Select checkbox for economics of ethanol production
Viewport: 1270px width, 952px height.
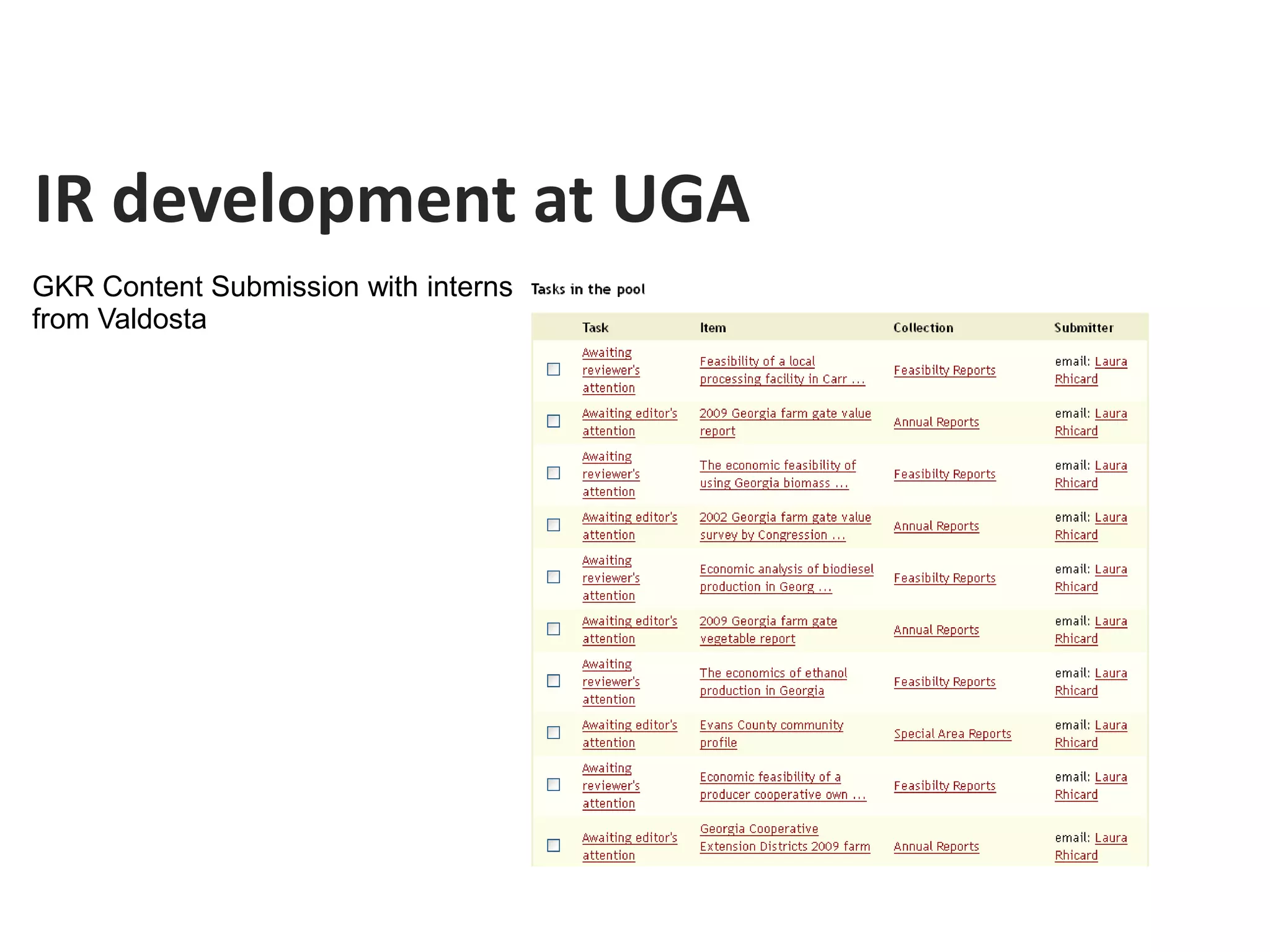[554, 681]
